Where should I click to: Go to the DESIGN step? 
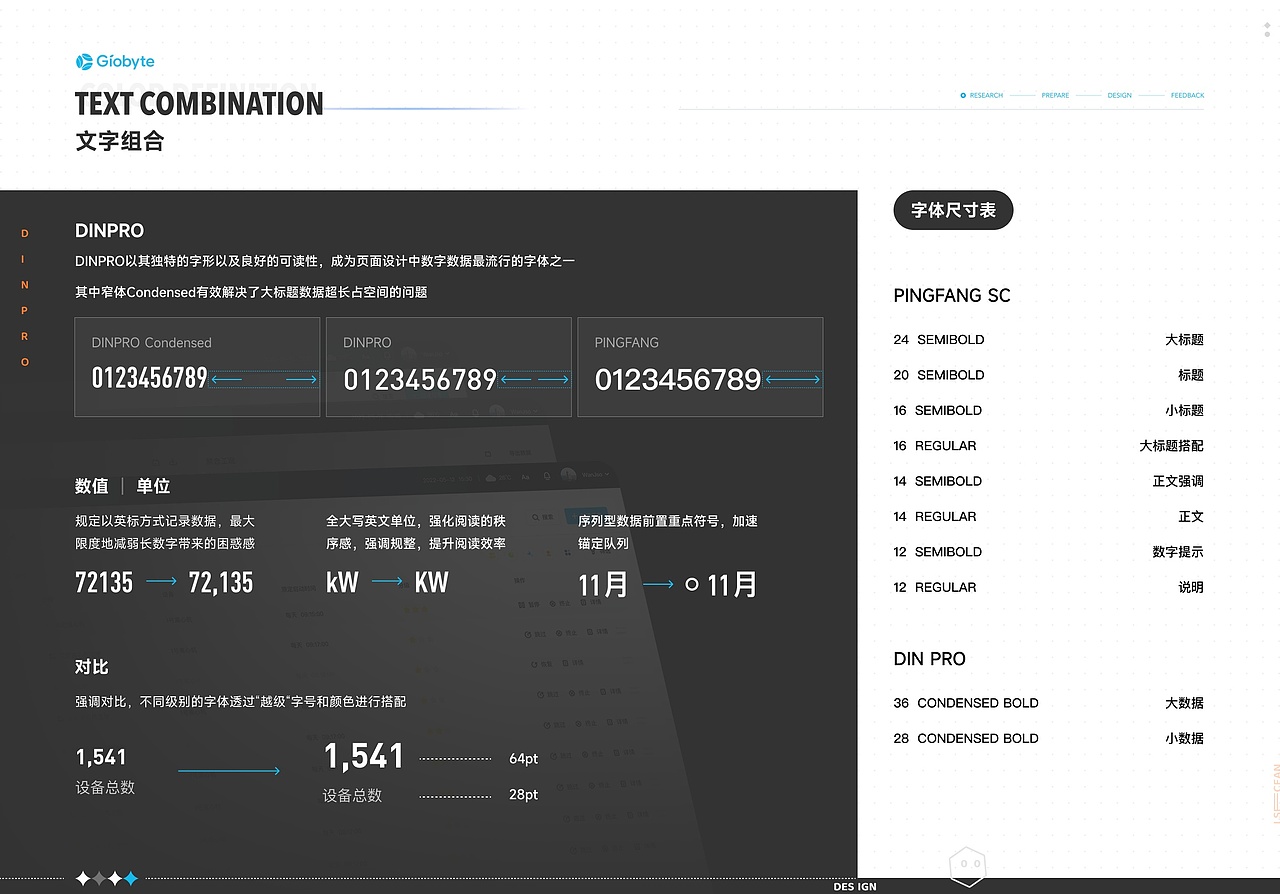pyautogui.click(x=1119, y=96)
